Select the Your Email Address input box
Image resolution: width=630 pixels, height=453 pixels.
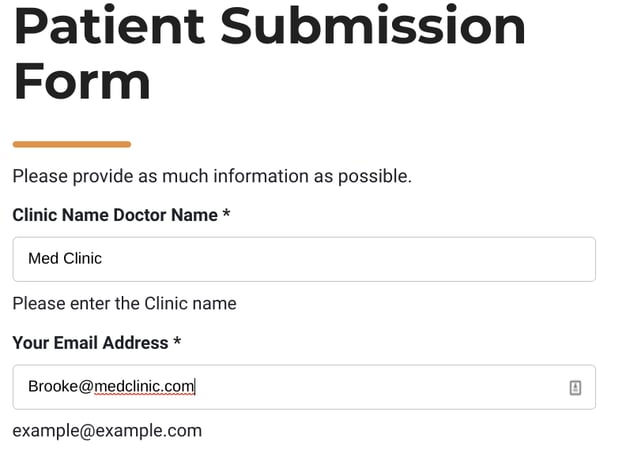tap(304, 387)
